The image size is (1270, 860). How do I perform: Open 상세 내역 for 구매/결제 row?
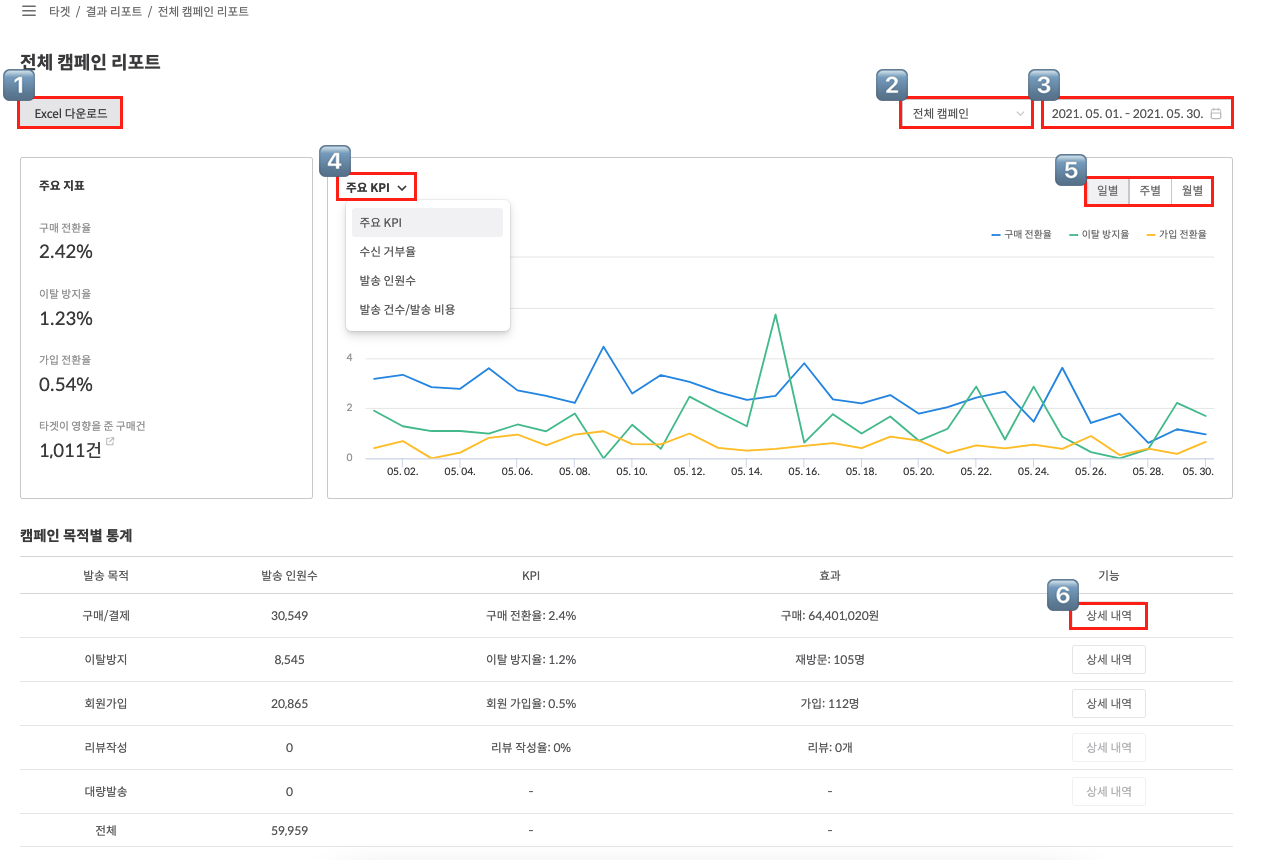(x=1108, y=616)
